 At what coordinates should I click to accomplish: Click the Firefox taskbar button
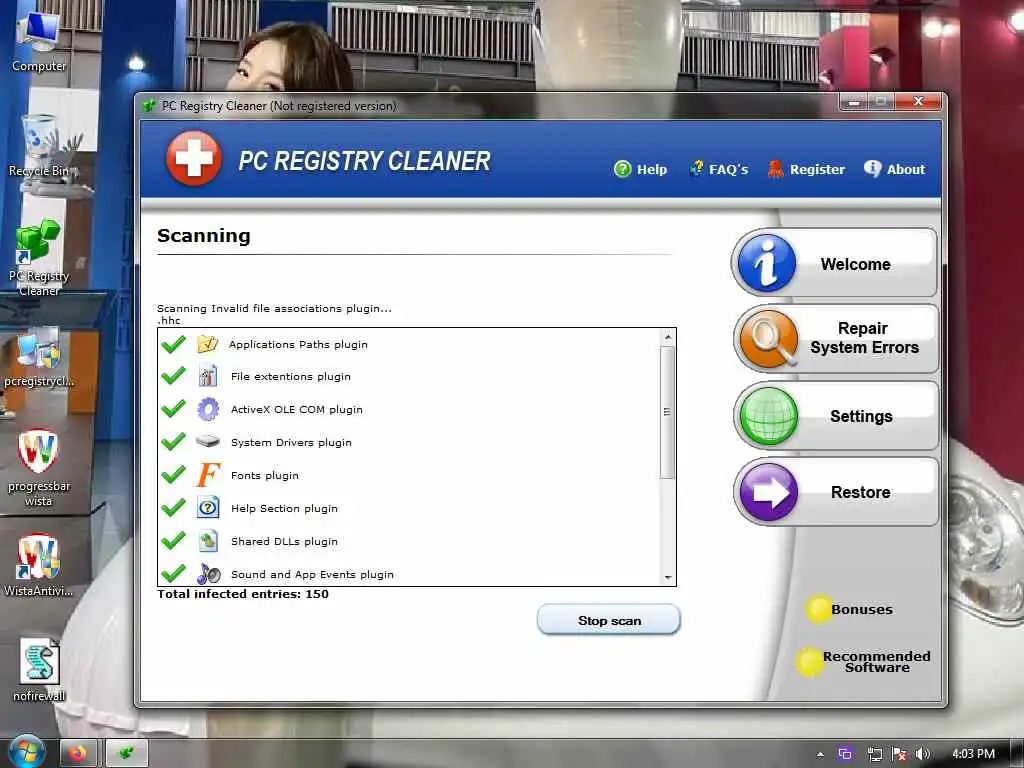[x=78, y=753]
